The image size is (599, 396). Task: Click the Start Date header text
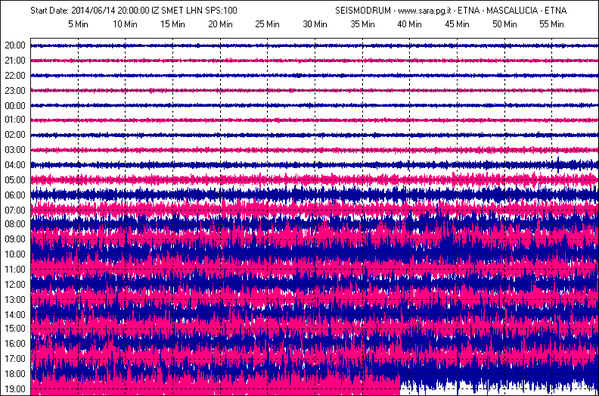[50, 11]
